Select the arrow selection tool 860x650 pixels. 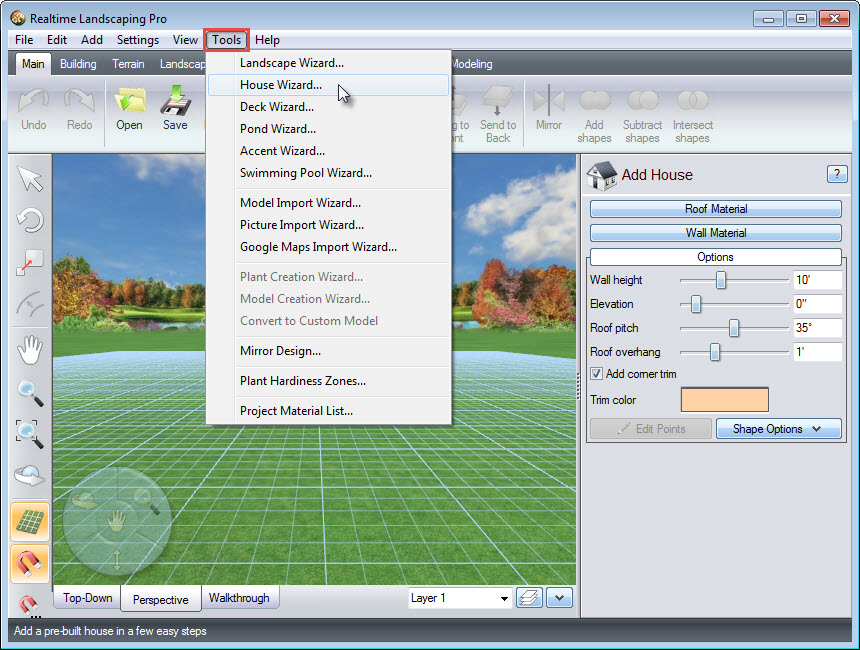point(30,179)
